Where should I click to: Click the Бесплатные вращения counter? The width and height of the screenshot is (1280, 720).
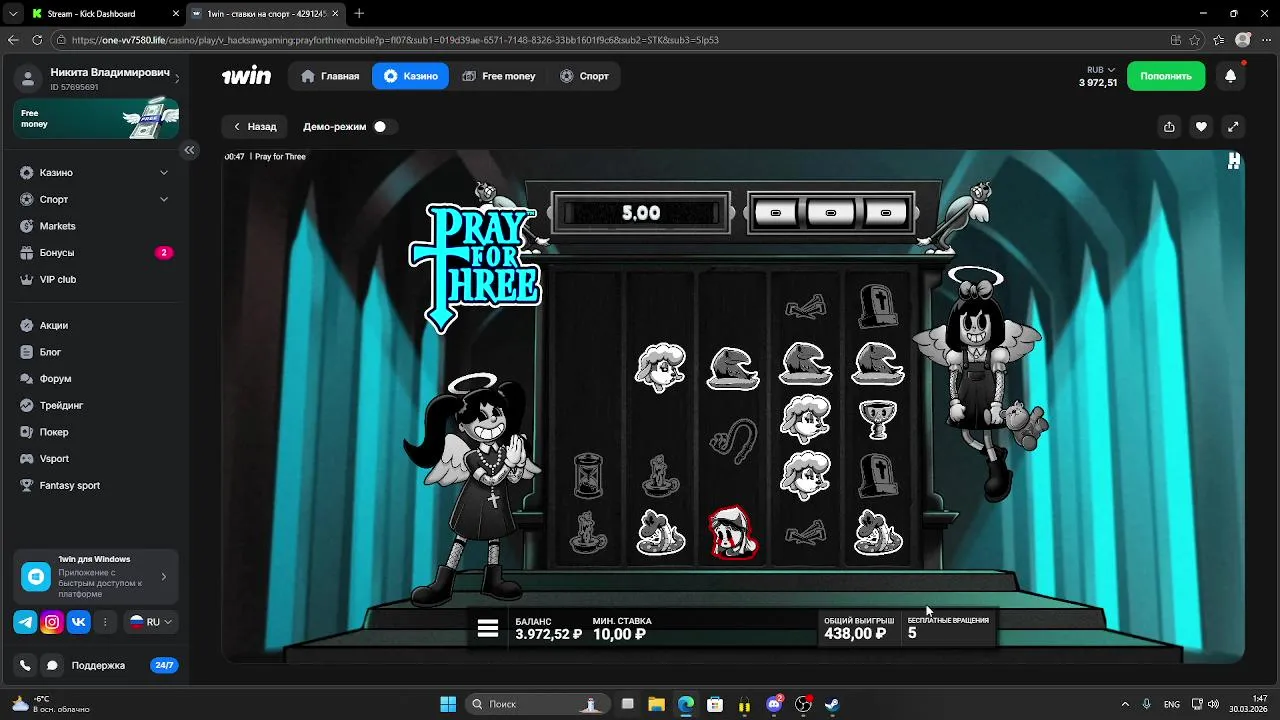pos(948,627)
